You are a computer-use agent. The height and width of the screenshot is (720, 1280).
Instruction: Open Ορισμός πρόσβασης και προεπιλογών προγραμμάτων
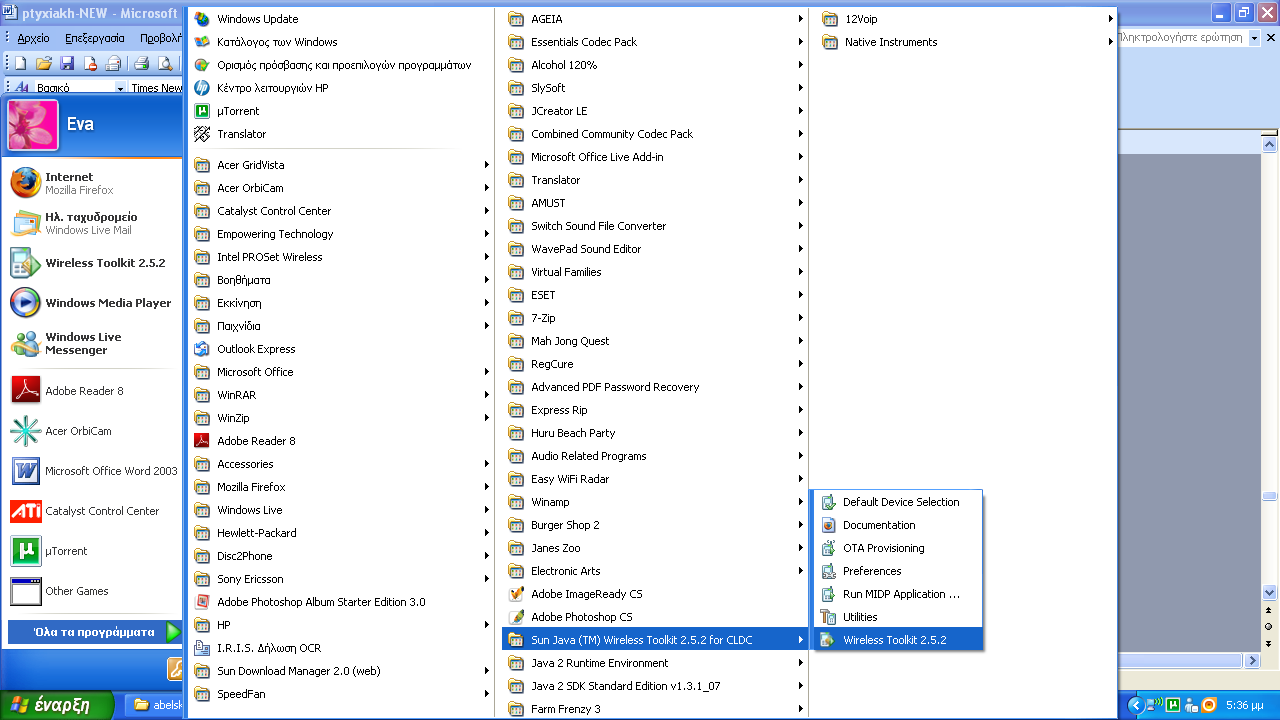[341, 65]
